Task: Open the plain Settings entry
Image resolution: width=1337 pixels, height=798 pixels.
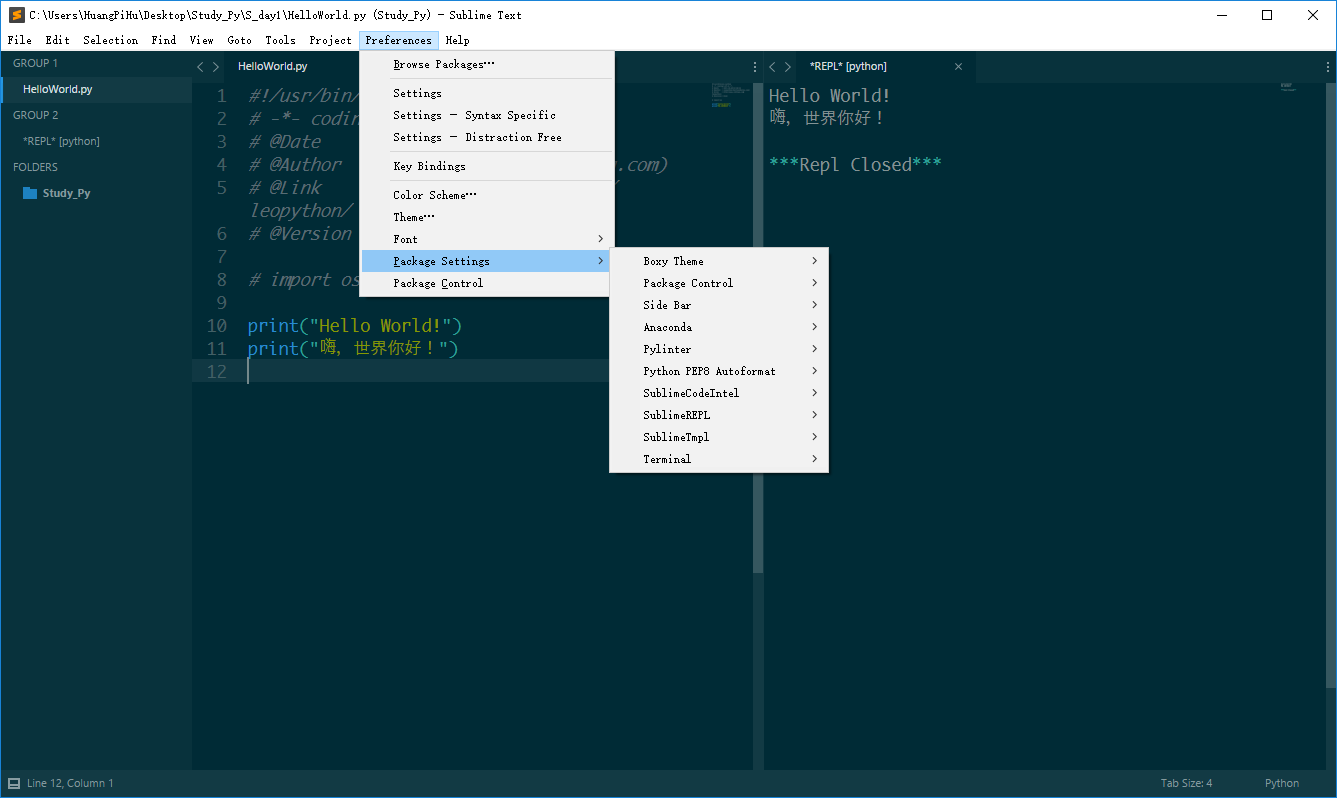Action: tap(487, 93)
